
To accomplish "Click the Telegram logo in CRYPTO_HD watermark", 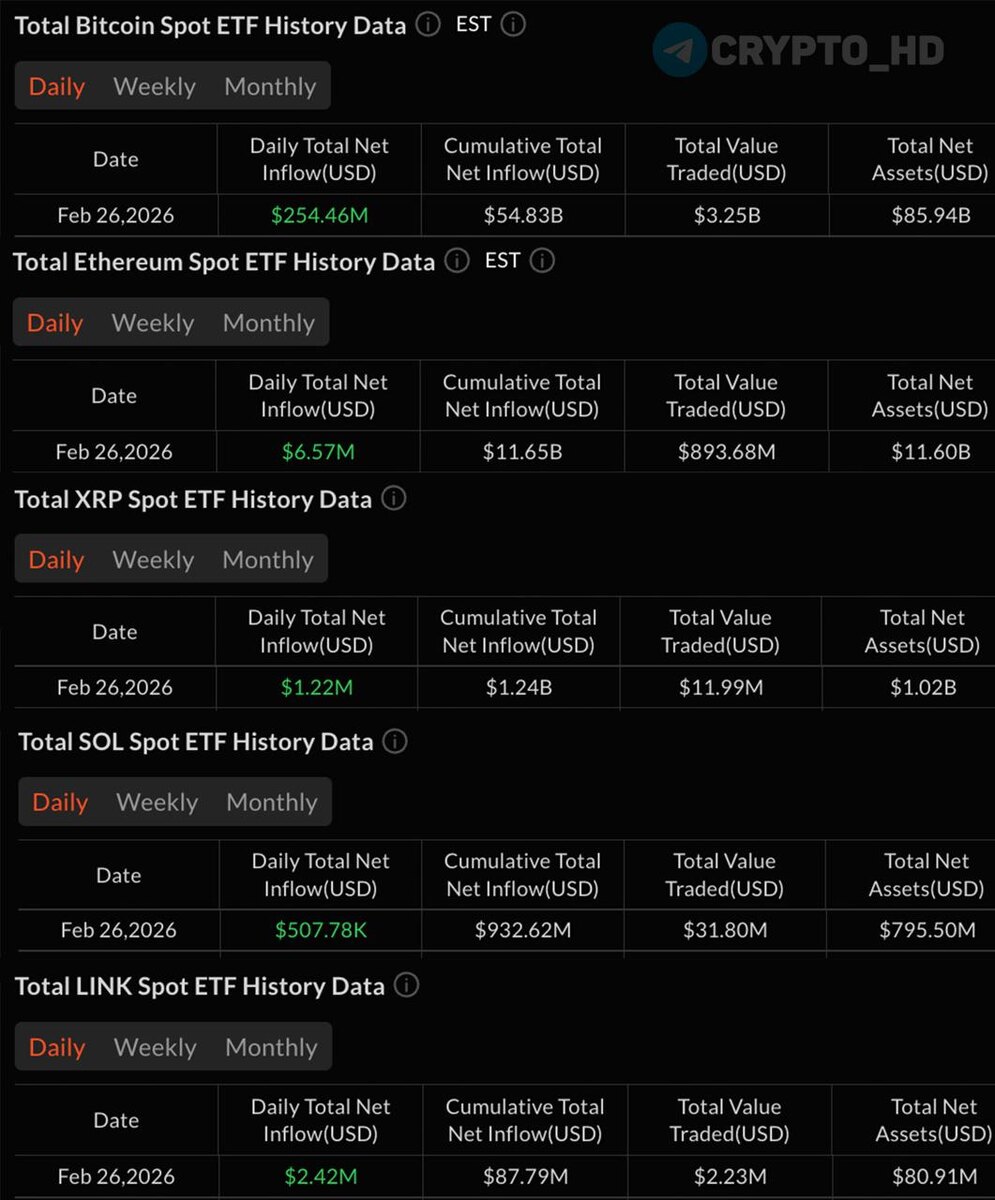I will (x=680, y=50).
